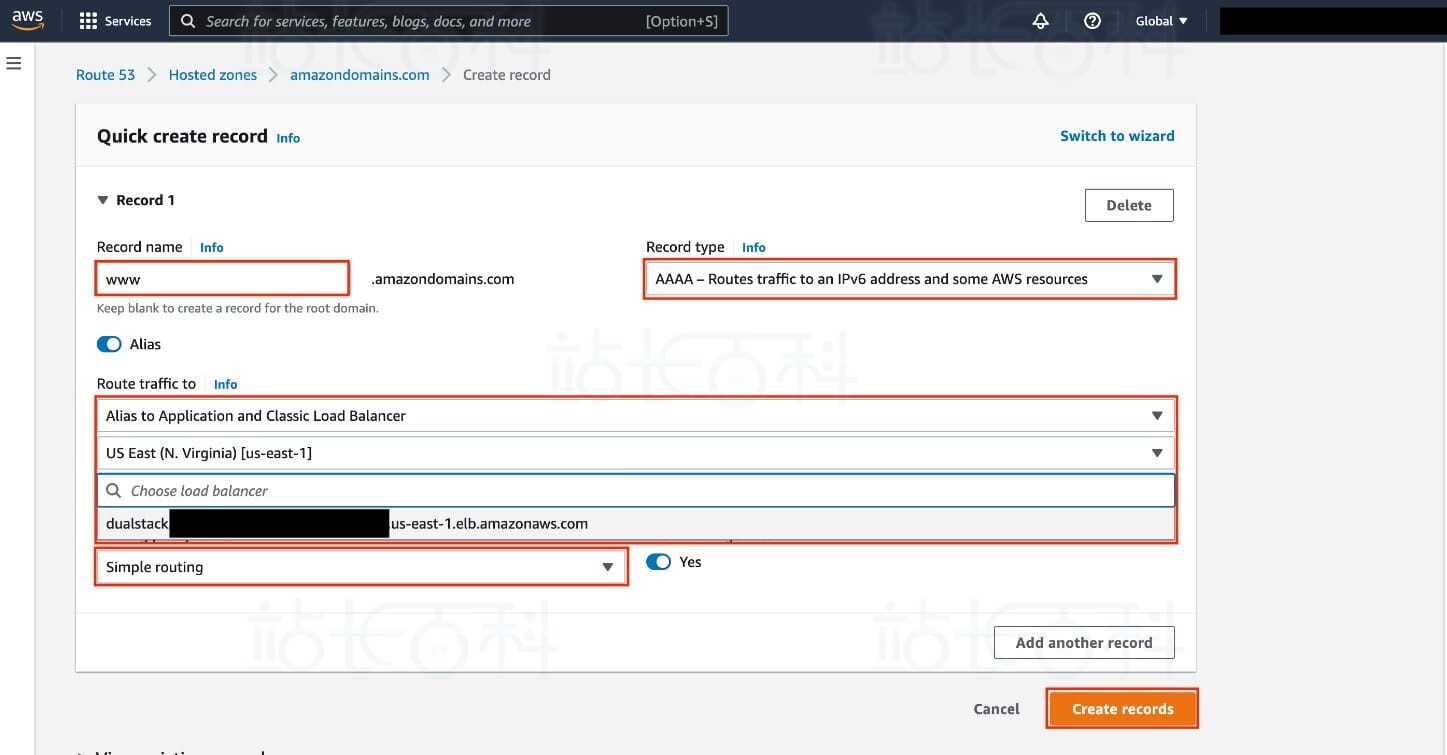Click Add another record button
The image size is (1447, 755).
point(1084,643)
